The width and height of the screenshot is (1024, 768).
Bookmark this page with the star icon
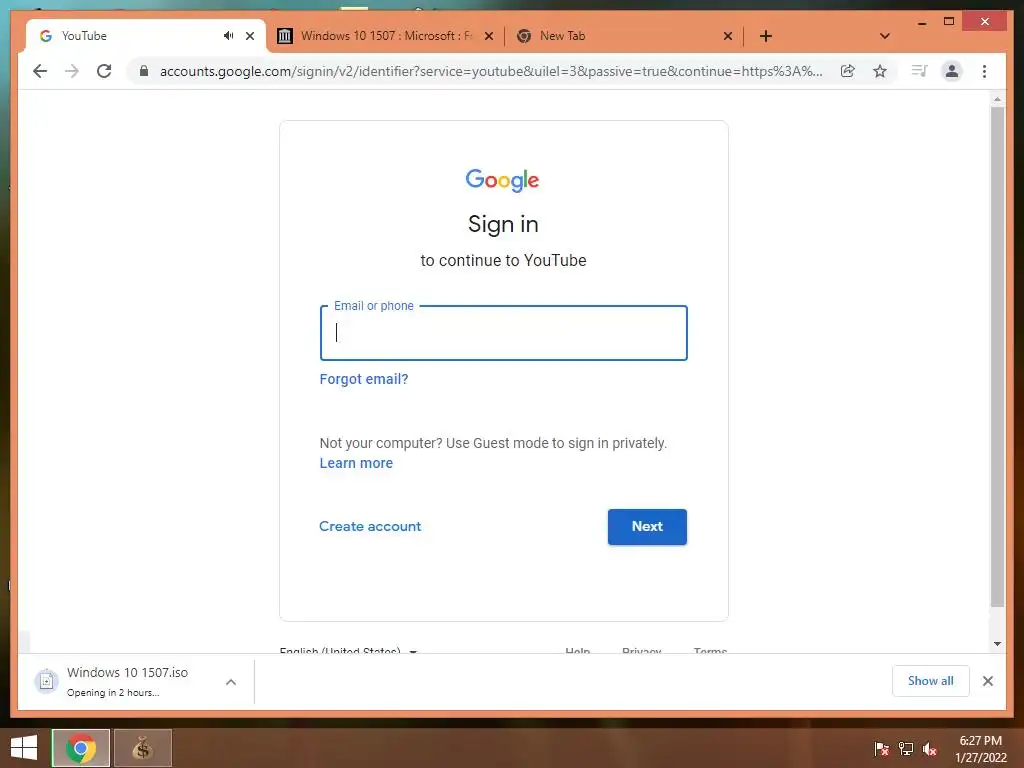pyautogui.click(x=880, y=71)
